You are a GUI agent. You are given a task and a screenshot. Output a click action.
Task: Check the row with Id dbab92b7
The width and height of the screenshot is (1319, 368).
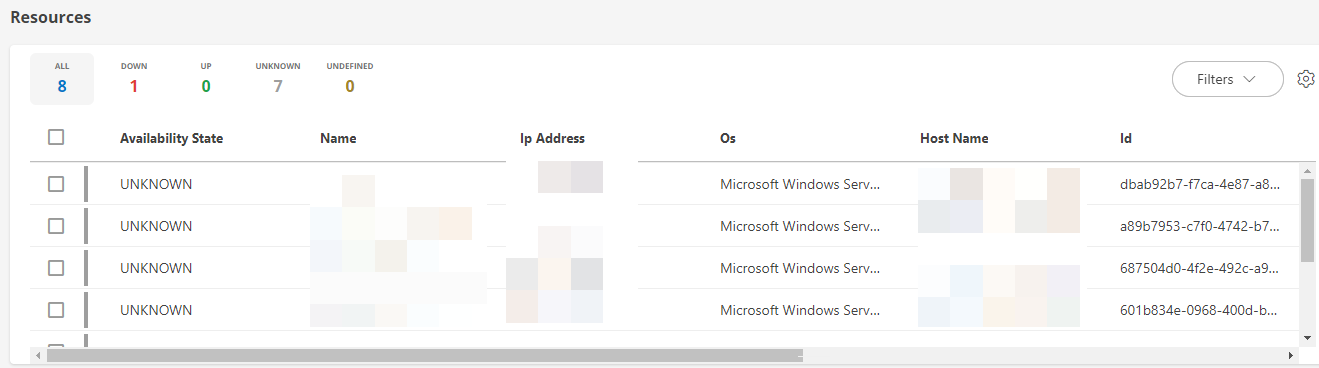pos(56,184)
